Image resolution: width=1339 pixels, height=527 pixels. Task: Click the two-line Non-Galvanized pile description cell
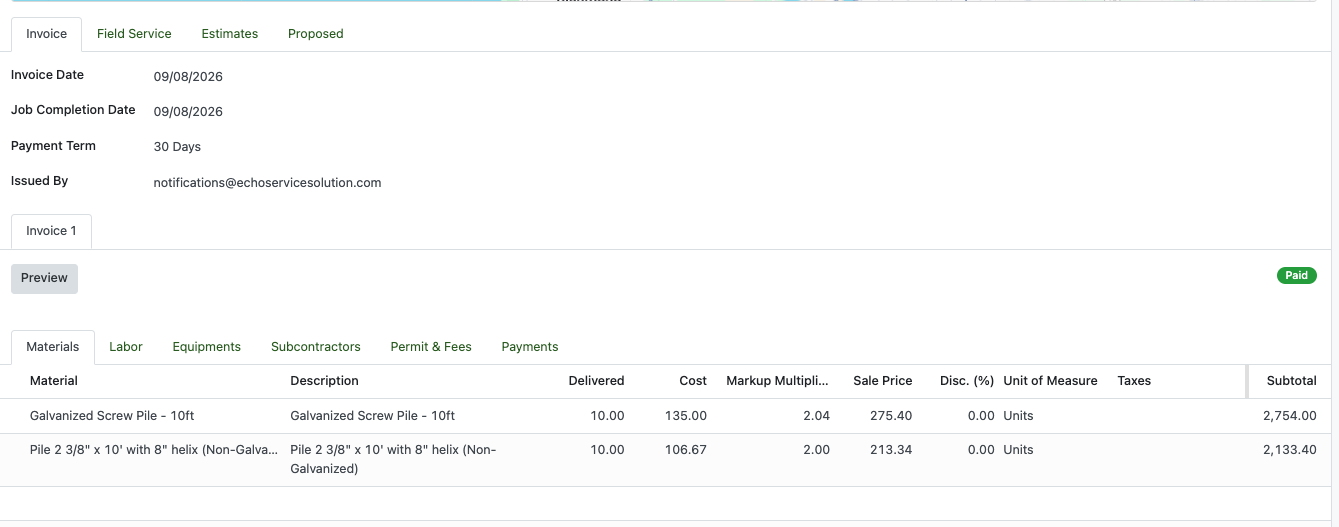[x=393, y=459]
